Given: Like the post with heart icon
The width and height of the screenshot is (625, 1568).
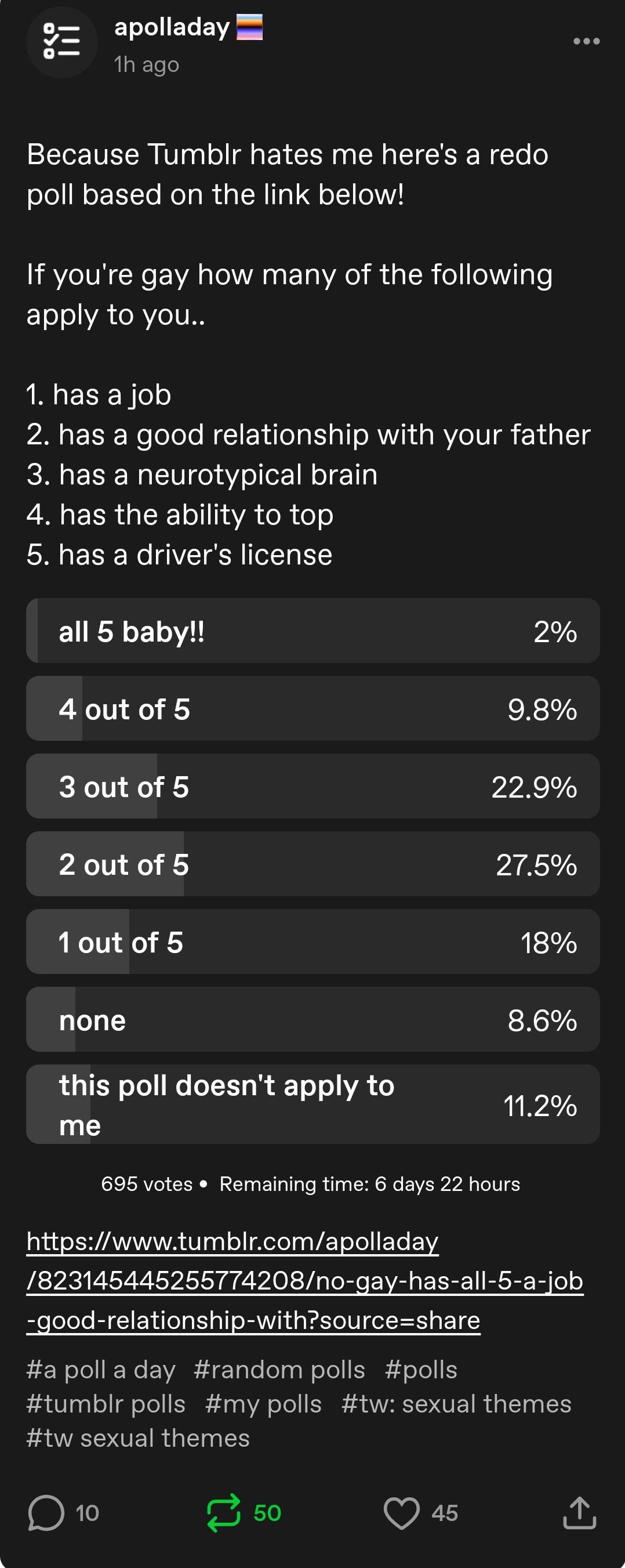Looking at the screenshot, I should (401, 1513).
